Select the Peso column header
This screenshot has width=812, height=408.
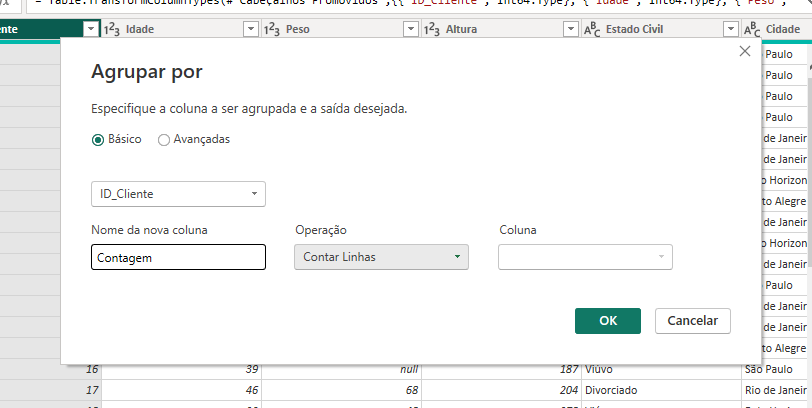pyautogui.click(x=341, y=30)
